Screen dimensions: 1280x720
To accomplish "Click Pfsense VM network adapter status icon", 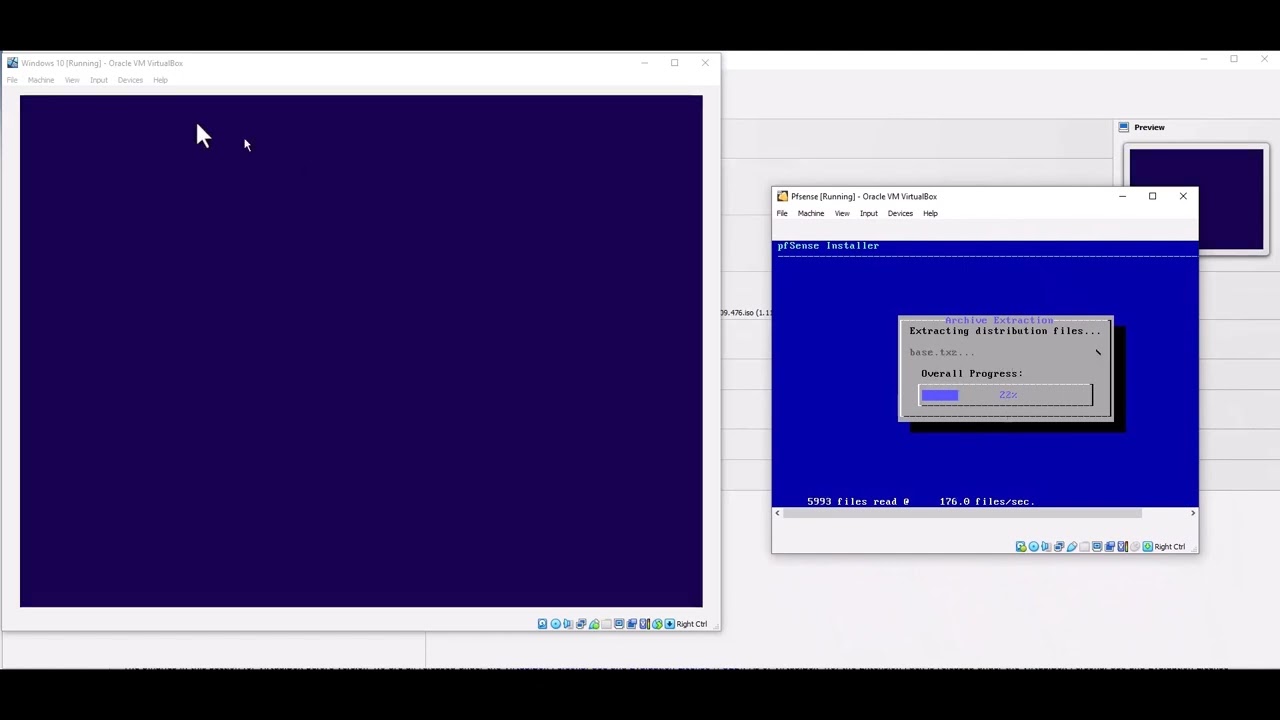I will click(x=1059, y=546).
